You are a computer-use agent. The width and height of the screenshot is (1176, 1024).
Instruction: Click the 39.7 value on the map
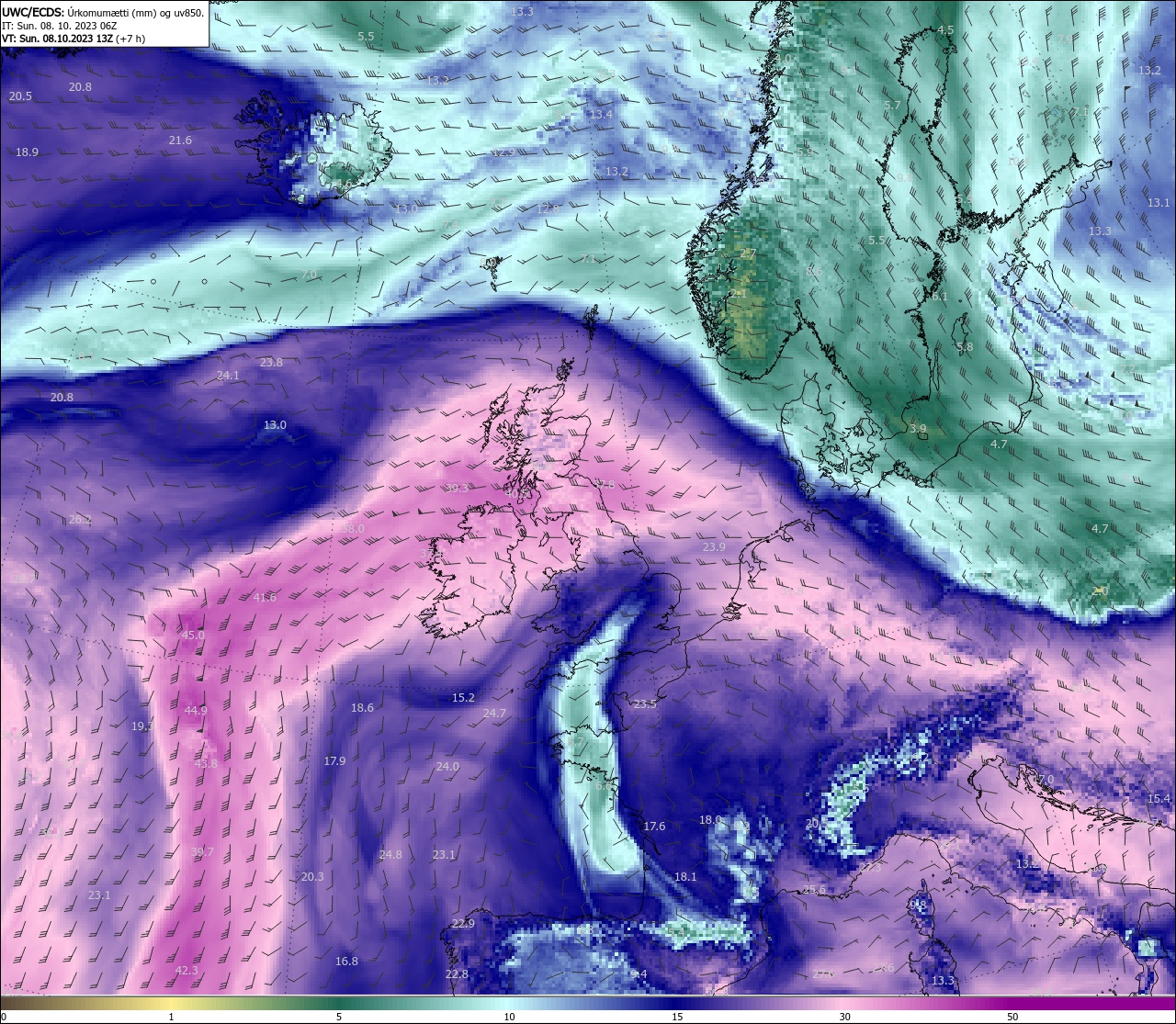[x=202, y=852]
